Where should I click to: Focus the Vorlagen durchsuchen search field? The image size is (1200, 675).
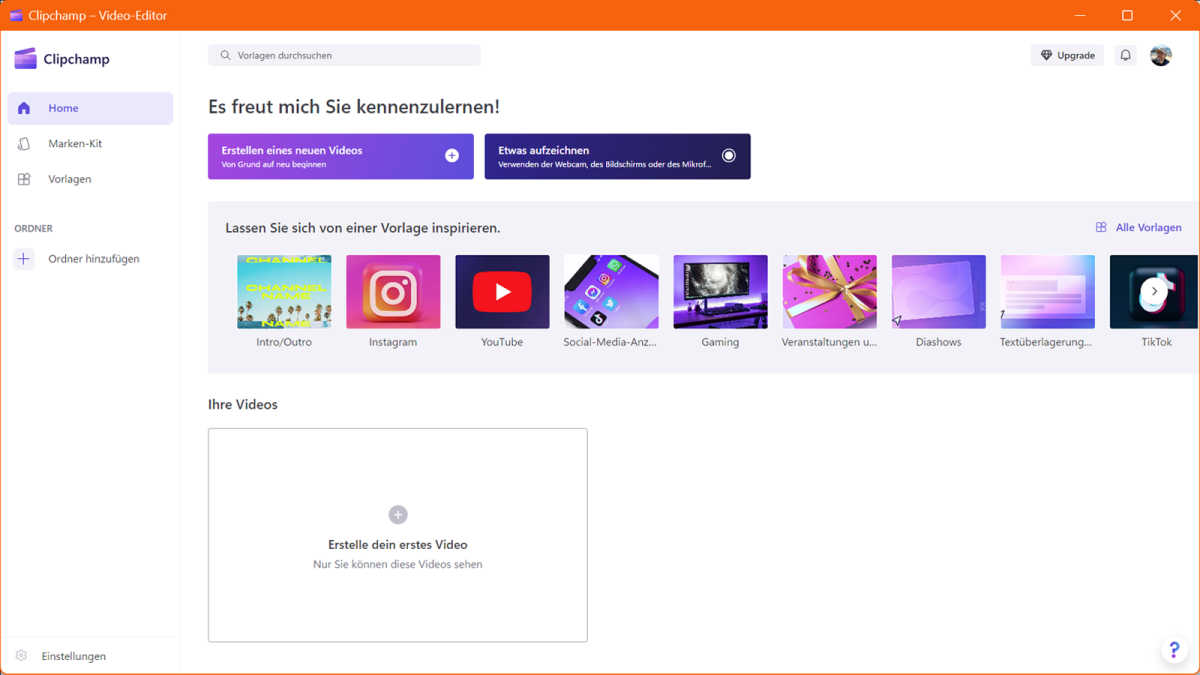[x=344, y=55]
